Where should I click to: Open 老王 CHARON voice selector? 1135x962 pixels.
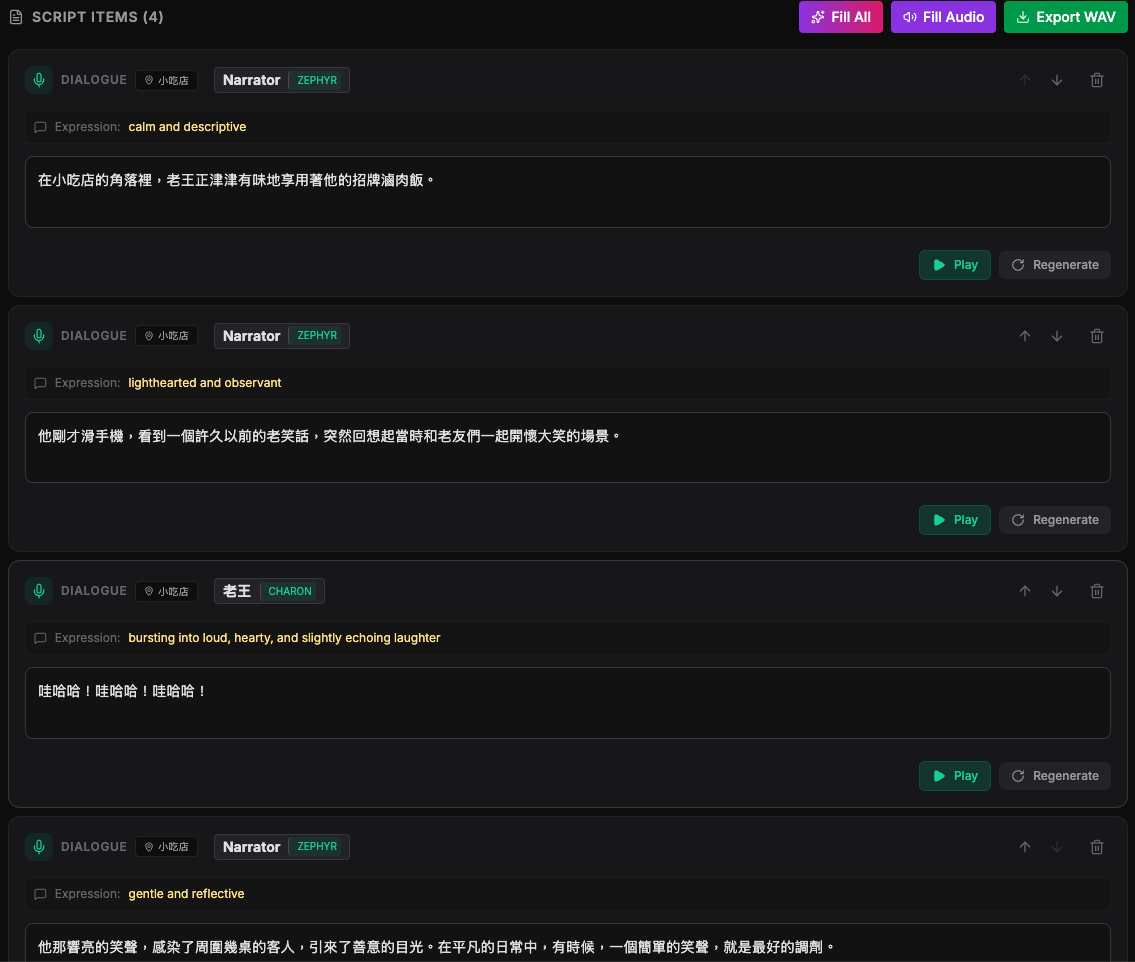269,591
